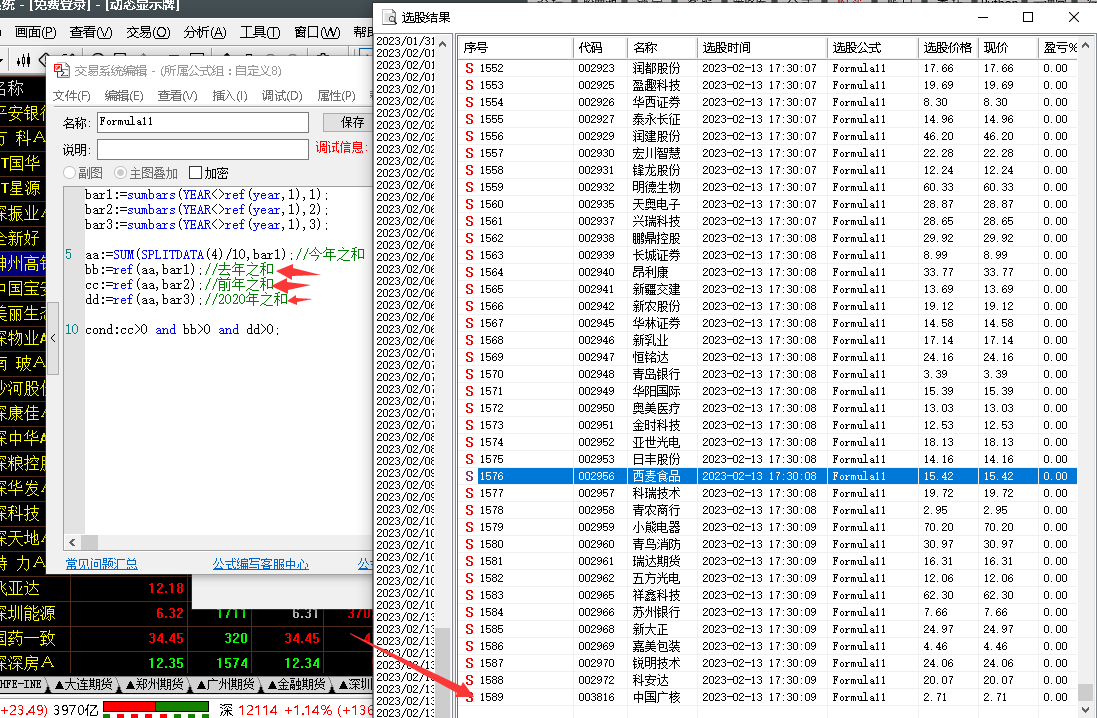Click the red-green market breadth bar
1097x718 pixels.
pos(156,708)
